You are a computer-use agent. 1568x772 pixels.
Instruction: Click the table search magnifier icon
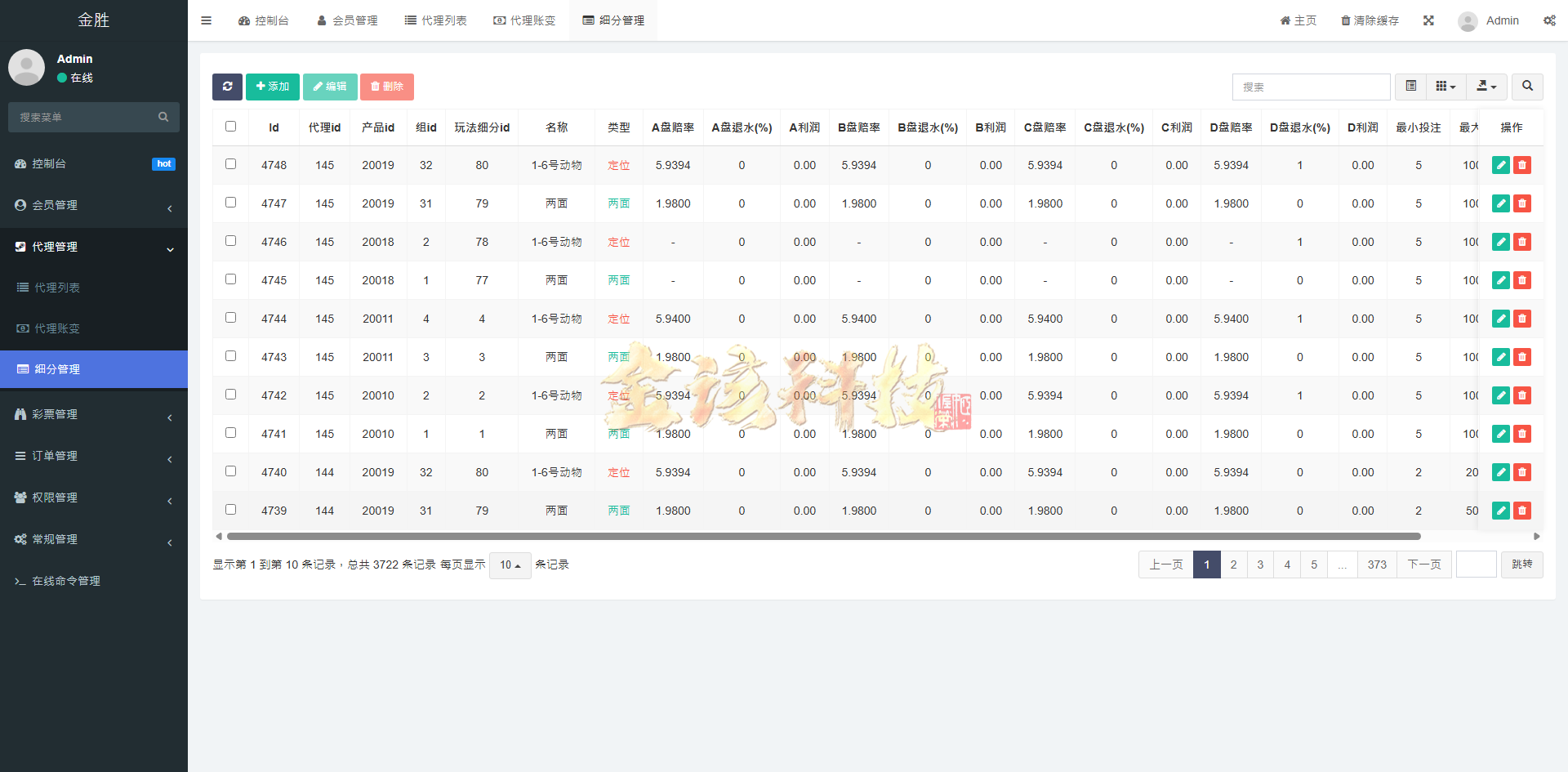tap(1526, 86)
